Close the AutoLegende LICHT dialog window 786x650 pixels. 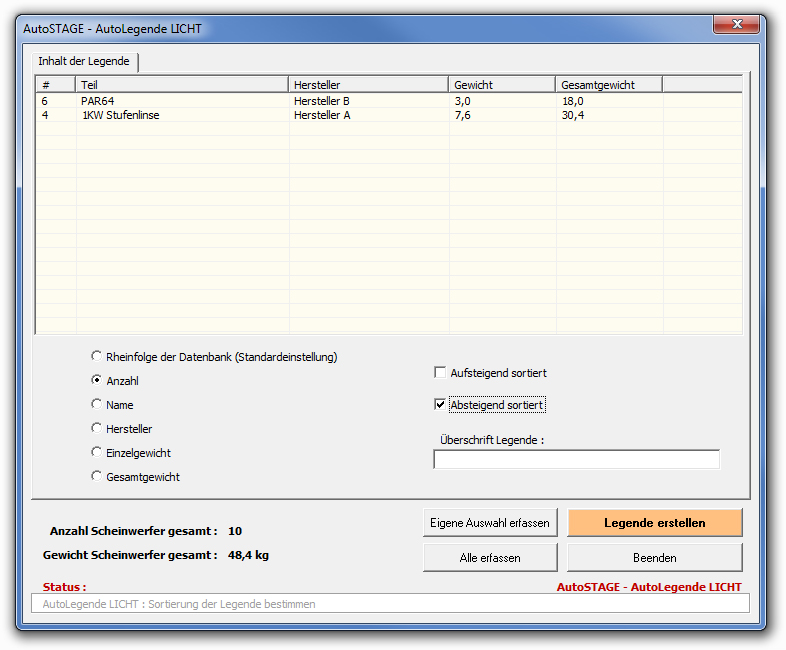739,25
